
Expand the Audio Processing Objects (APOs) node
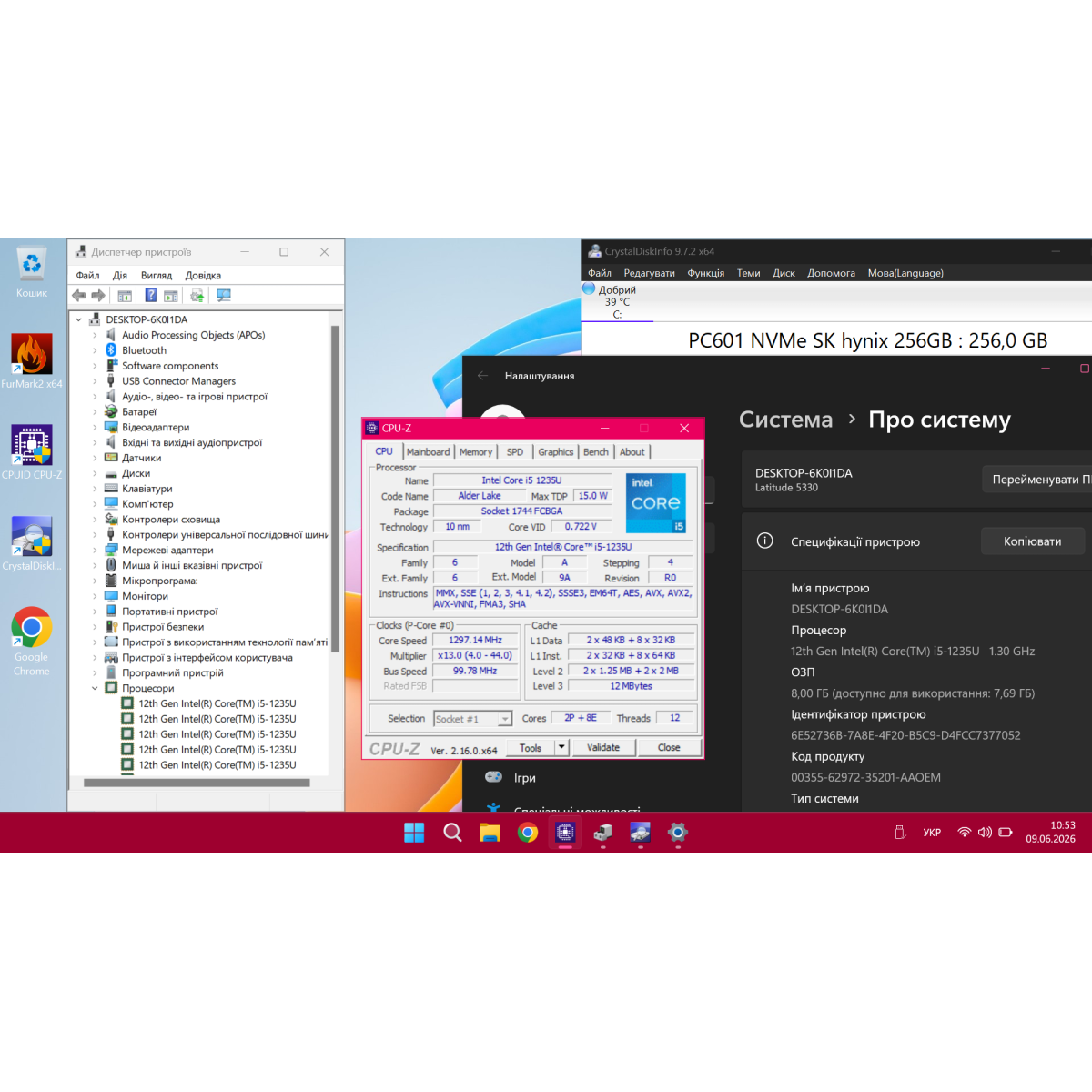pyautogui.click(x=95, y=336)
